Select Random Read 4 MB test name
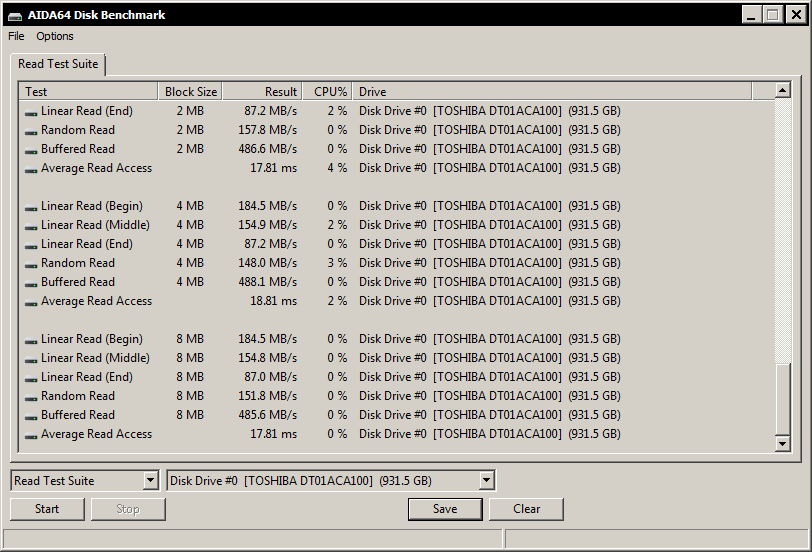Screen dimensions: 812x552 tap(78, 263)
